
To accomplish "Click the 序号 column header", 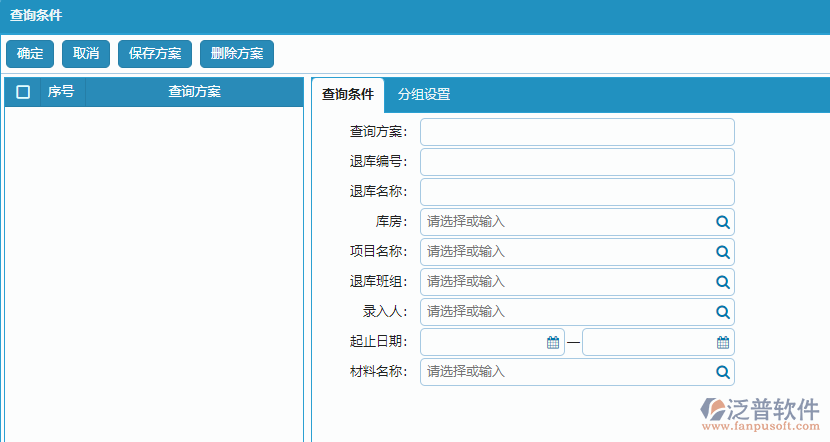I will pos(61,92).
